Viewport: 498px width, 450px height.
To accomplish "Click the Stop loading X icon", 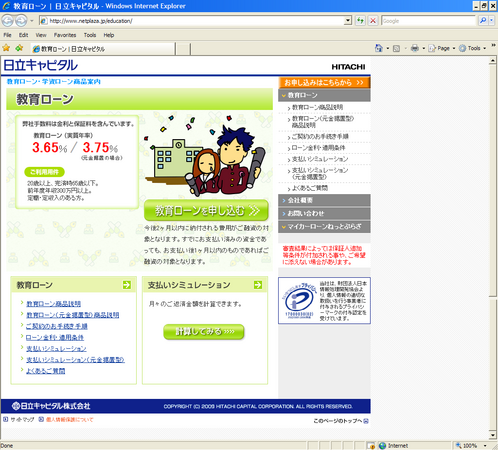I will pos(373,21).
